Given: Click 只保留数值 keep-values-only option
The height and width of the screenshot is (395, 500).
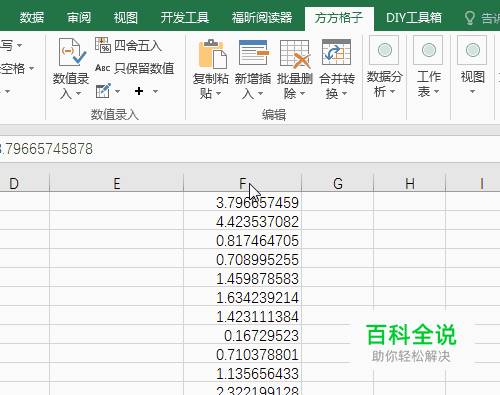Looking at the screenshot, I should tap(135, 68).
